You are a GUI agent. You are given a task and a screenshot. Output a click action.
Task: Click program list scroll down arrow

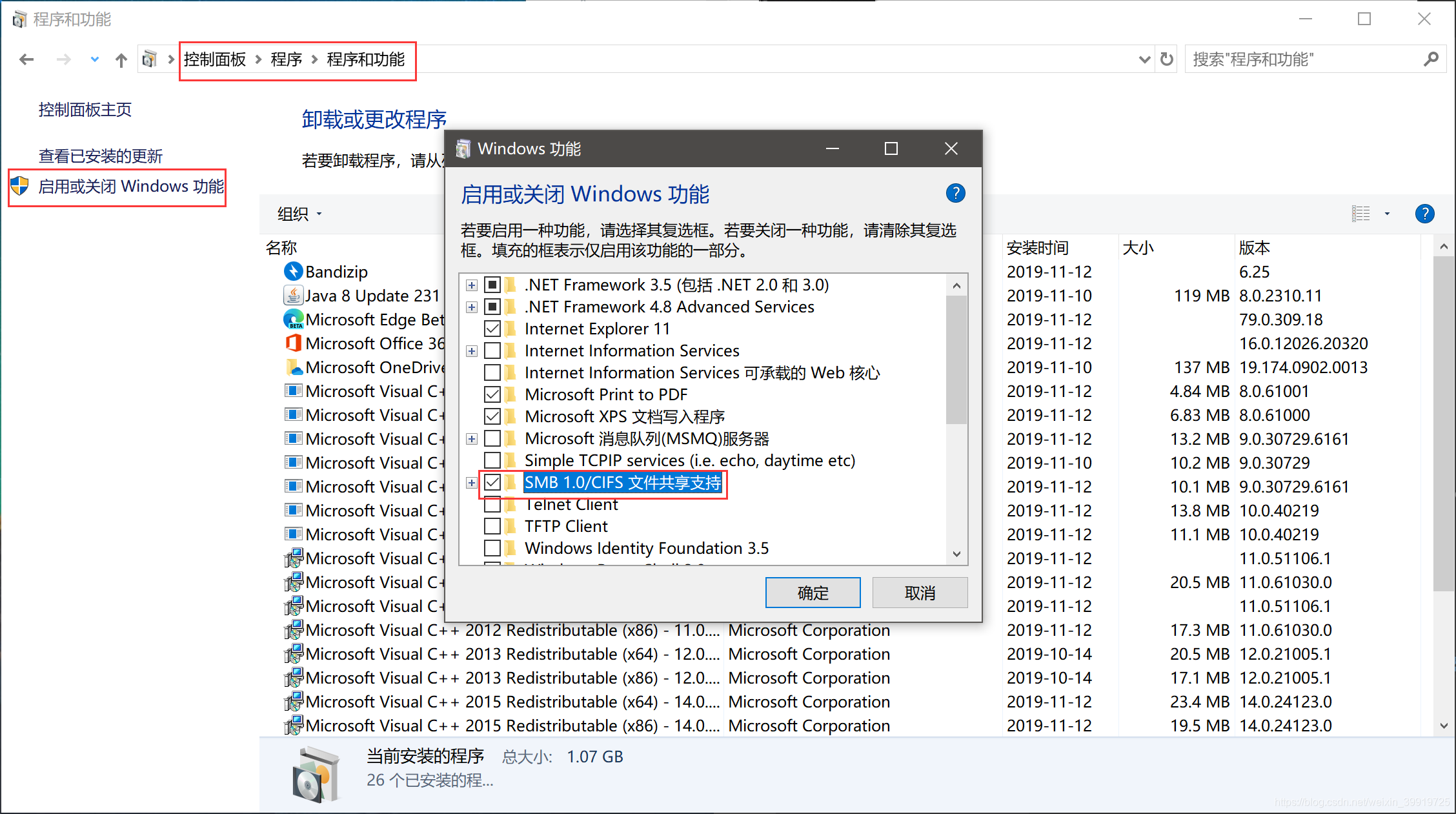pos(1443,726)
